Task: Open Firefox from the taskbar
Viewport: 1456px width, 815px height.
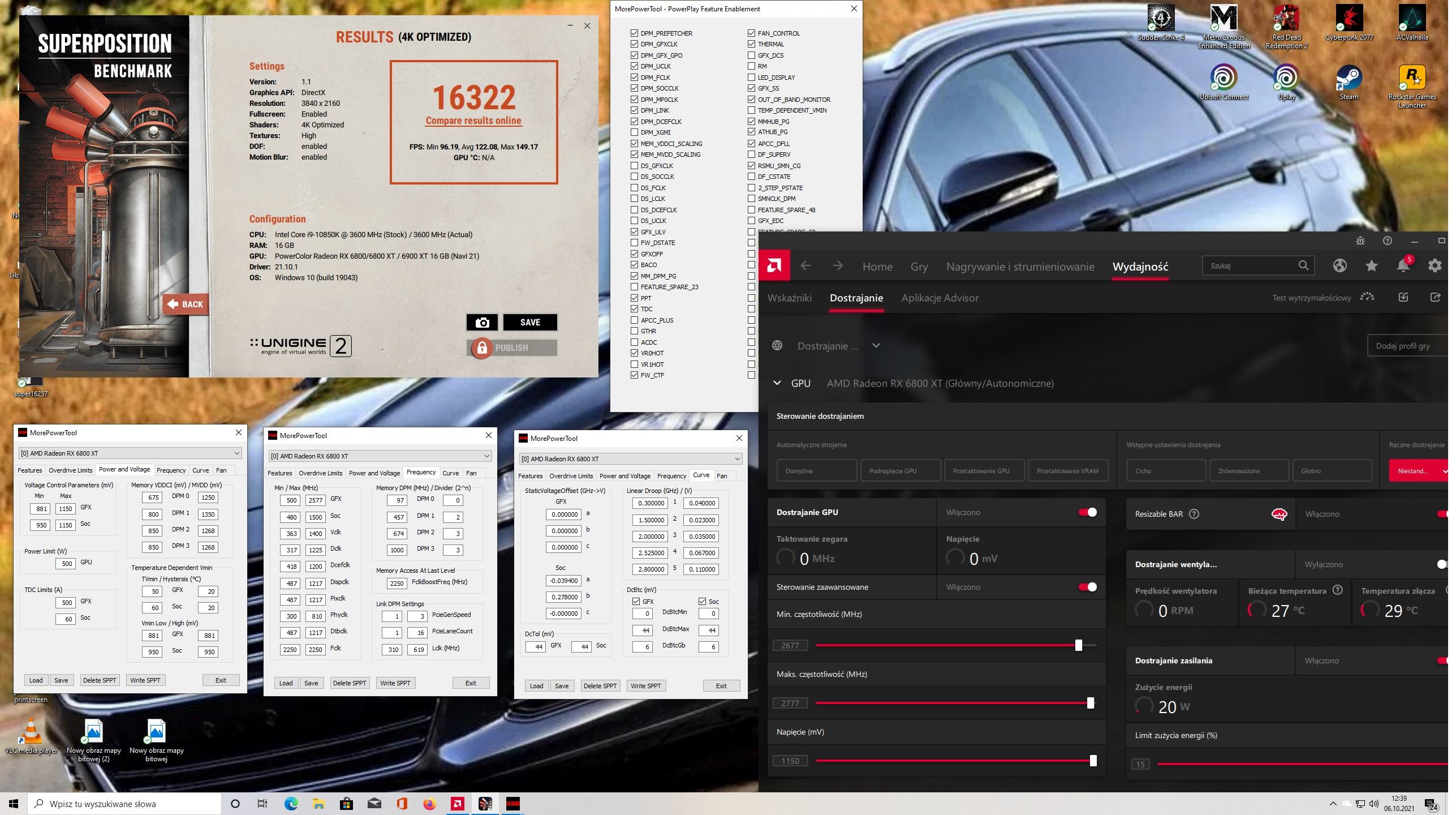Action: [x=430, y=804]
